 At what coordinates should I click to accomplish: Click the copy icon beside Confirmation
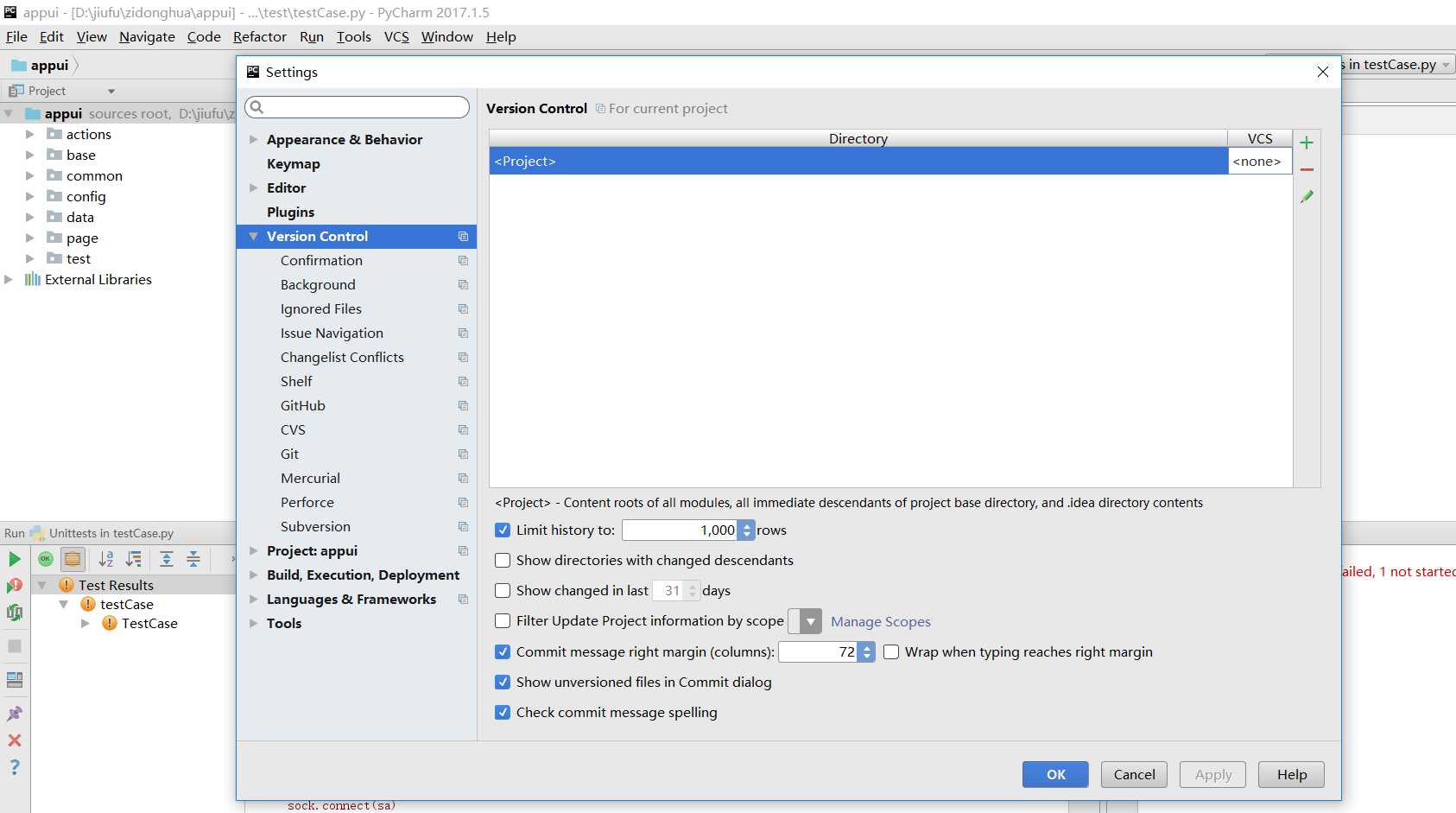click(x=463, y=260)
